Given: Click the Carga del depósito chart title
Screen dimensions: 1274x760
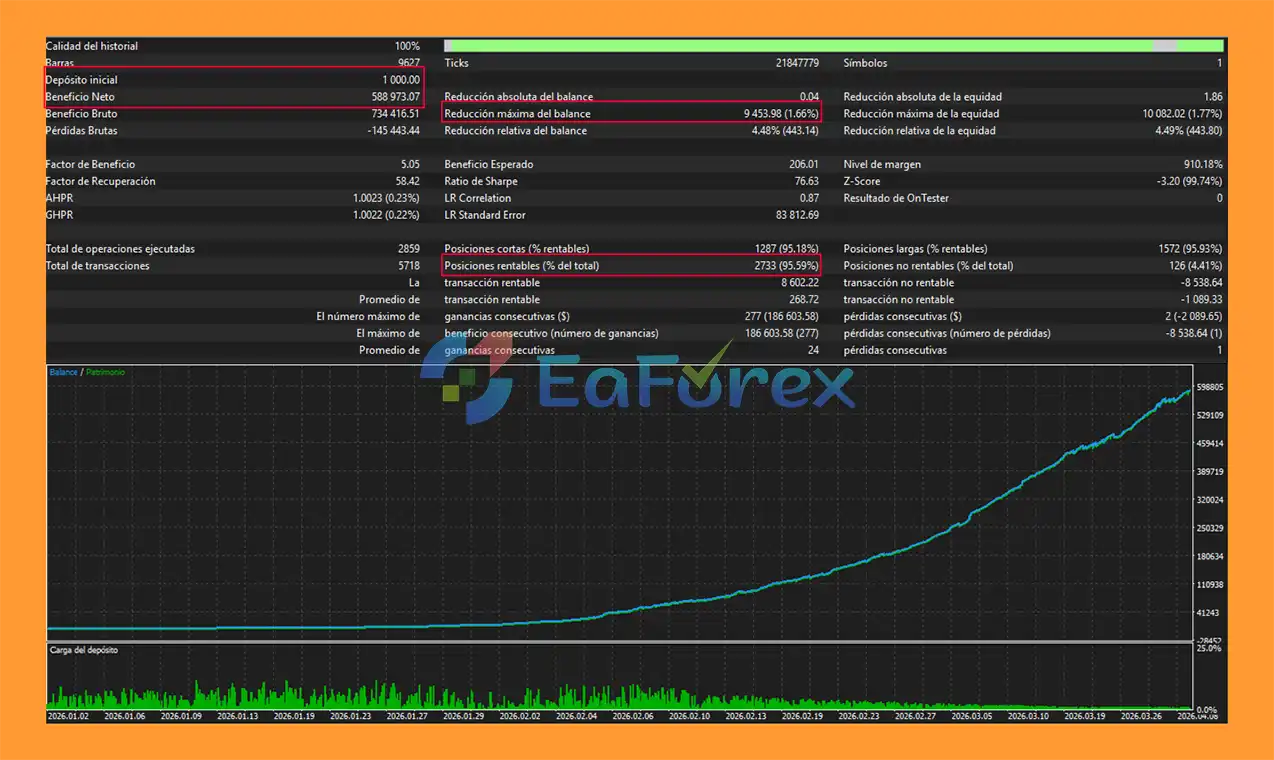Looking at the screenshot, I should 83,650.
